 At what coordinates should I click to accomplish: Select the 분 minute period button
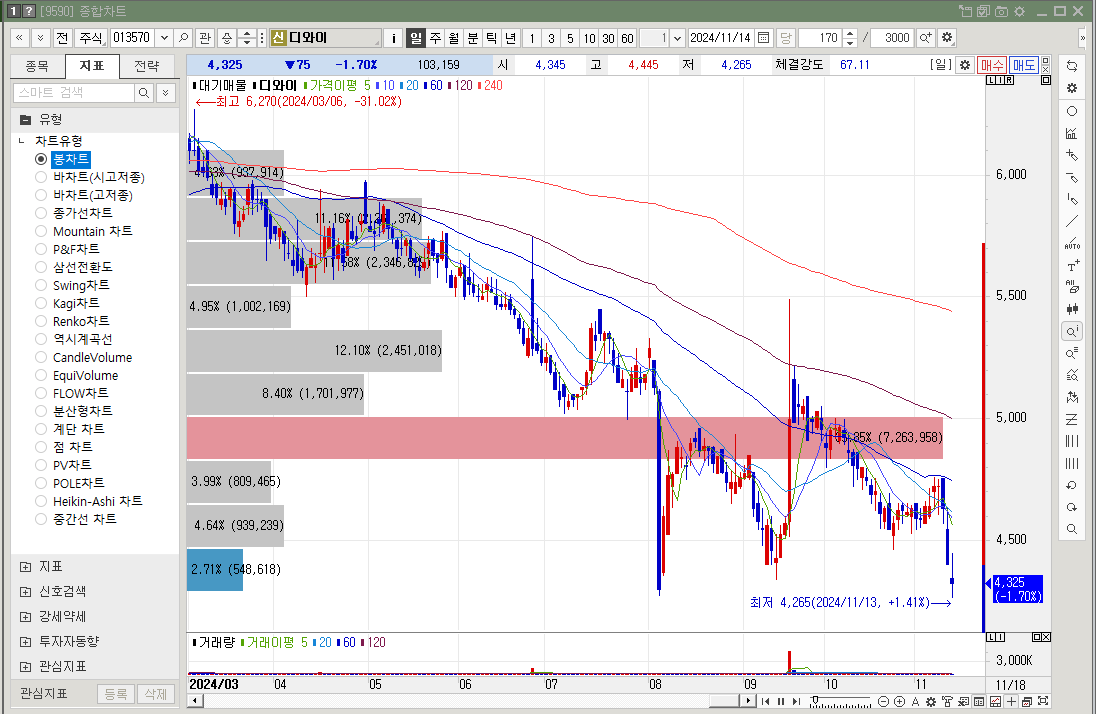(x=473, y=38)
